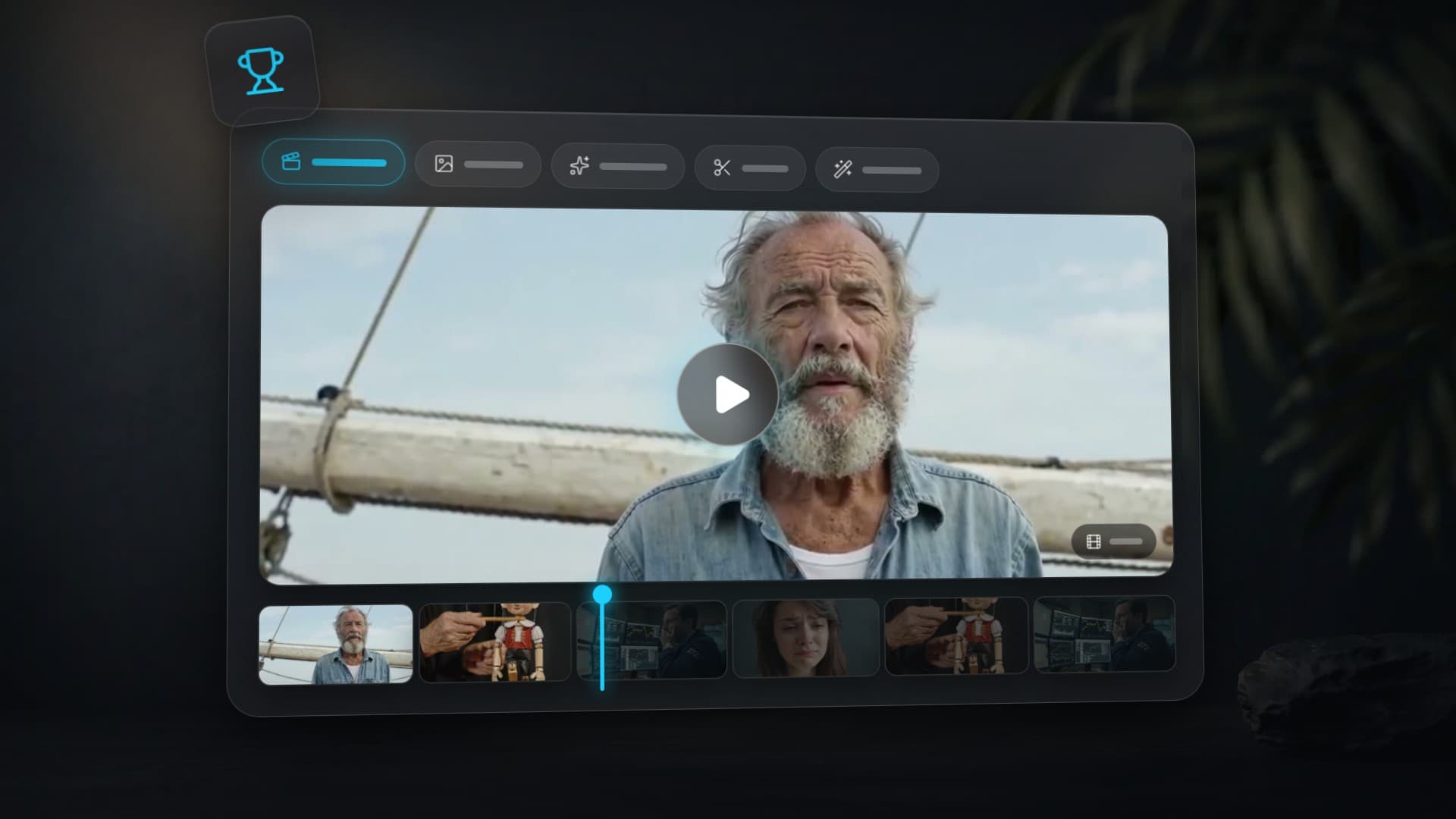This screenshot has height=819, width=1456.
Task: Switch to the image picture tab
Action: click(x=478, y=165)
